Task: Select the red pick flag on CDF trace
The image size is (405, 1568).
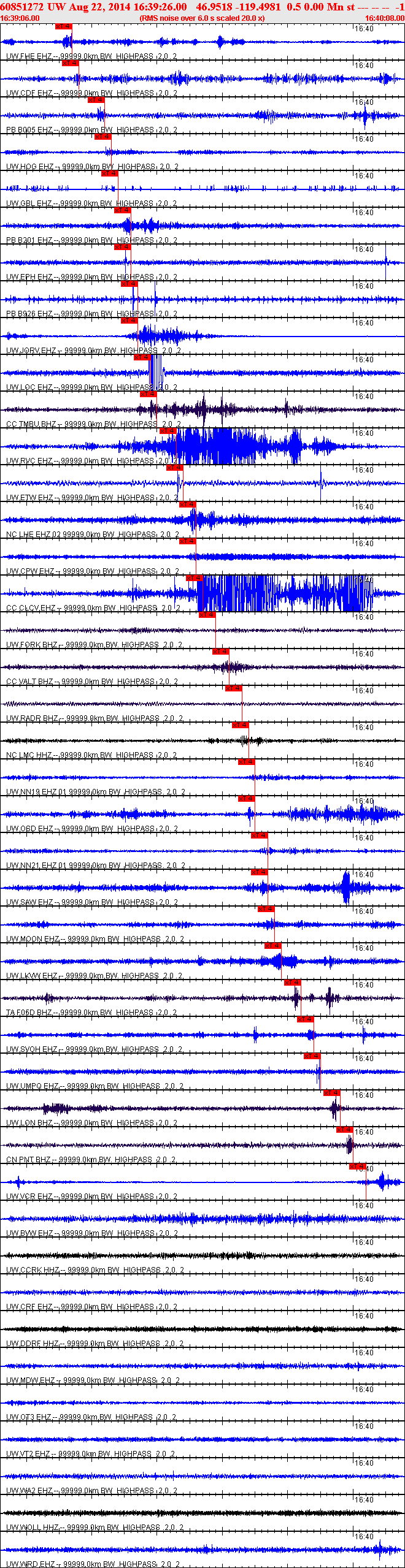Action: (70, 63)
